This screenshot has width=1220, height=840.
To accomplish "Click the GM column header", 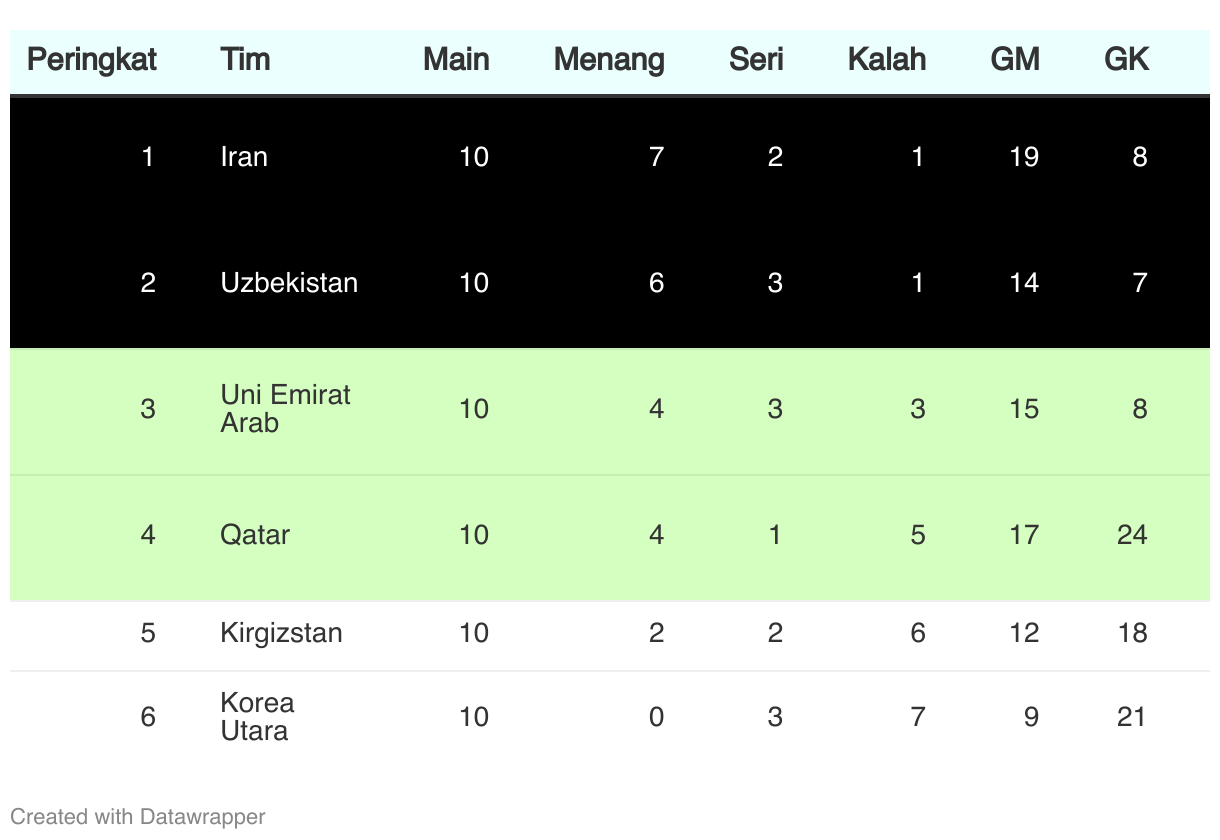I will tap(1015, 60).
